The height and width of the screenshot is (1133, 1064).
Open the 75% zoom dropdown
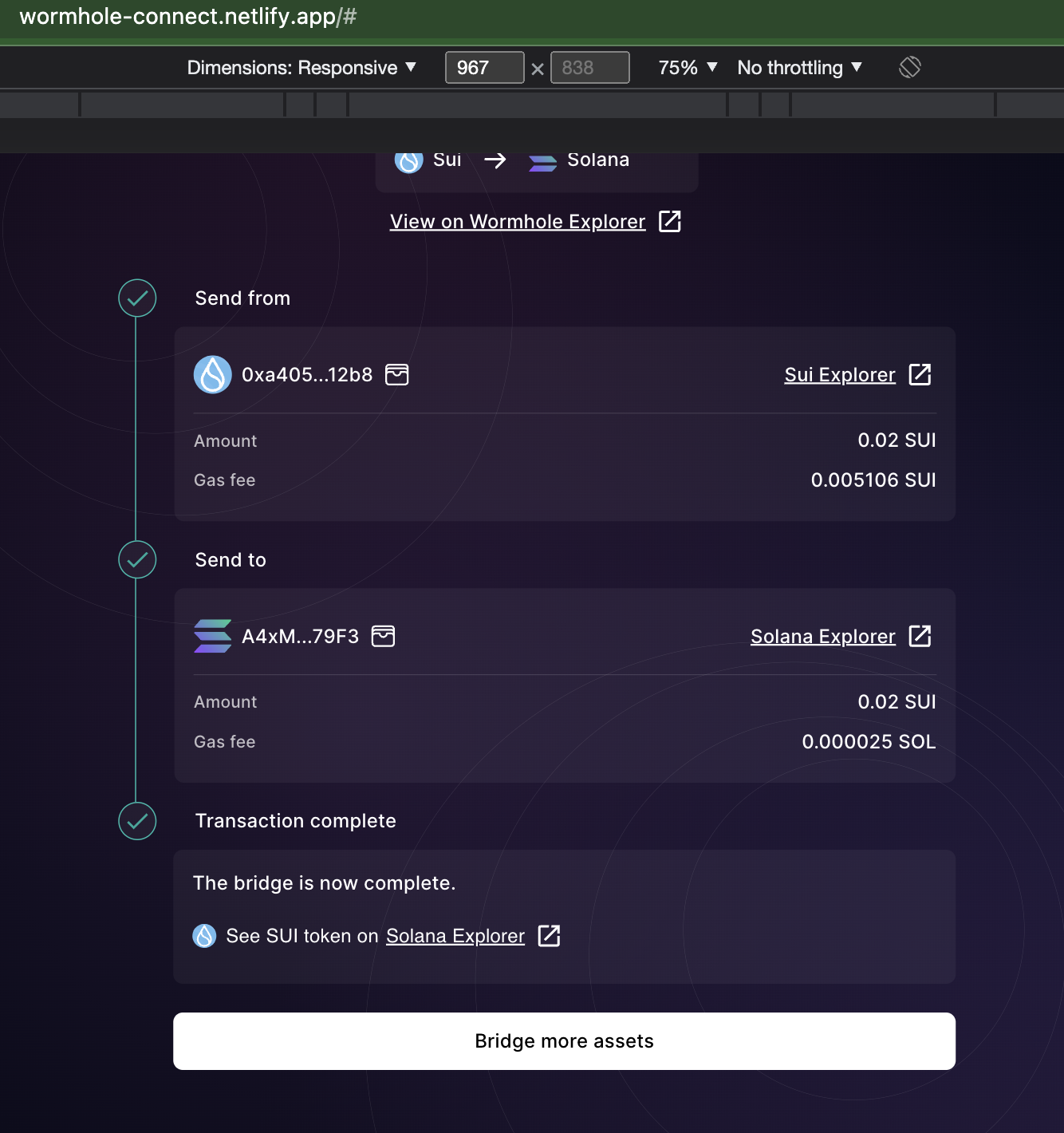(x=686, y=67)
